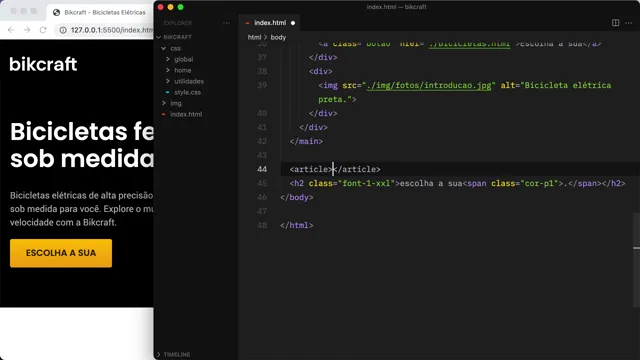The width and height of the screenshot is (640, 360).
Task: Click body in the breadcrumb
Action: coord(278,37)
